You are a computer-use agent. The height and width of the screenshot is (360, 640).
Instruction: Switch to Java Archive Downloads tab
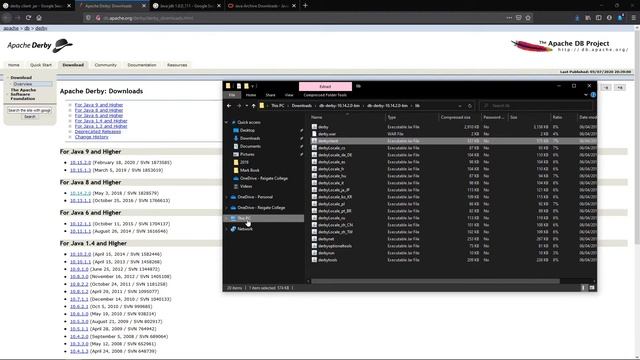pyautogui.click(x=262, y=6)
